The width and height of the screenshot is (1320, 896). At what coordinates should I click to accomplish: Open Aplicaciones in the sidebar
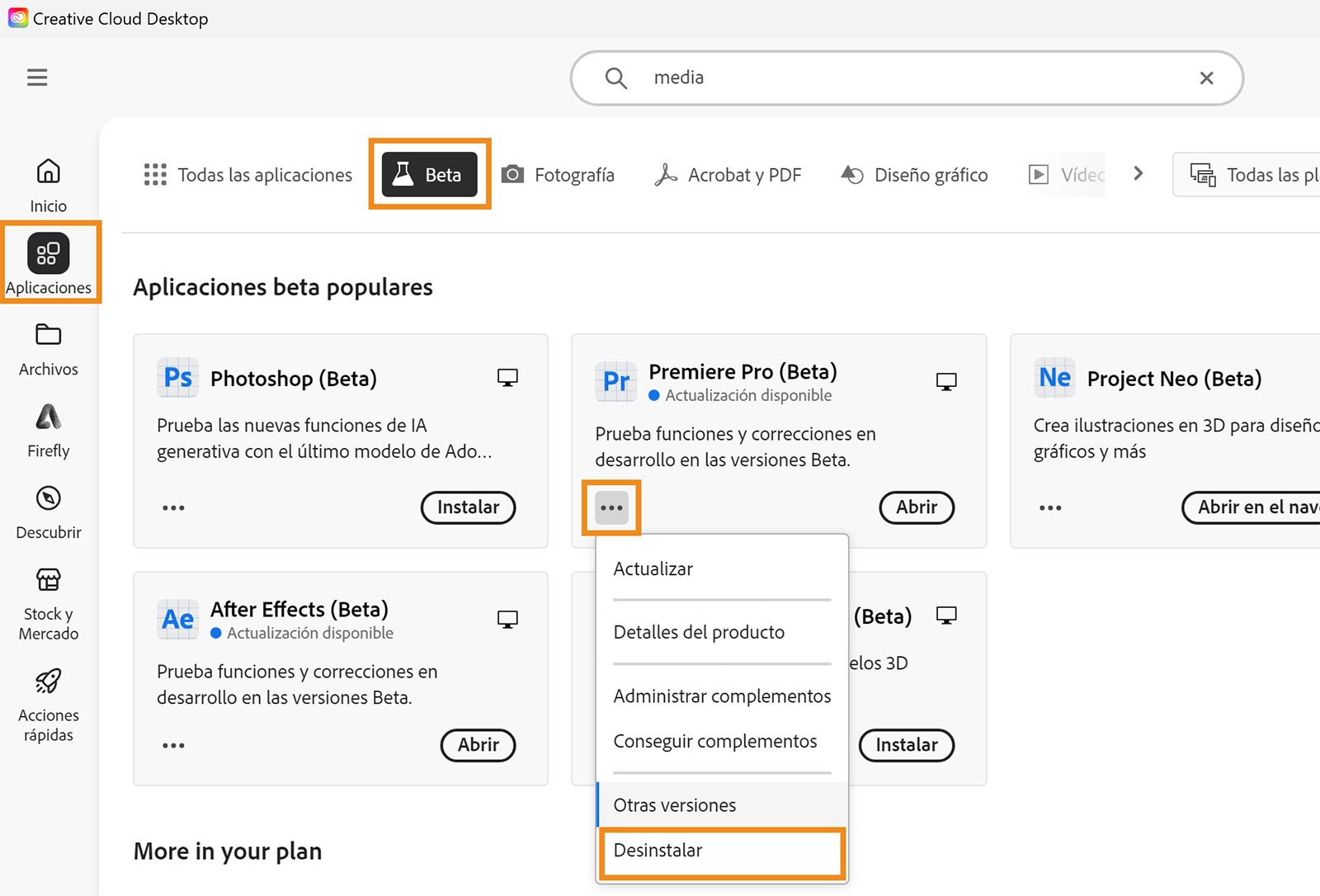coord(49,263)
